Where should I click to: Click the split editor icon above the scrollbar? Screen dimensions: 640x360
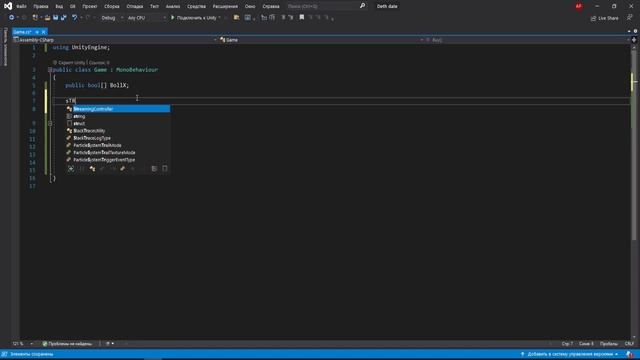[634, 40]
